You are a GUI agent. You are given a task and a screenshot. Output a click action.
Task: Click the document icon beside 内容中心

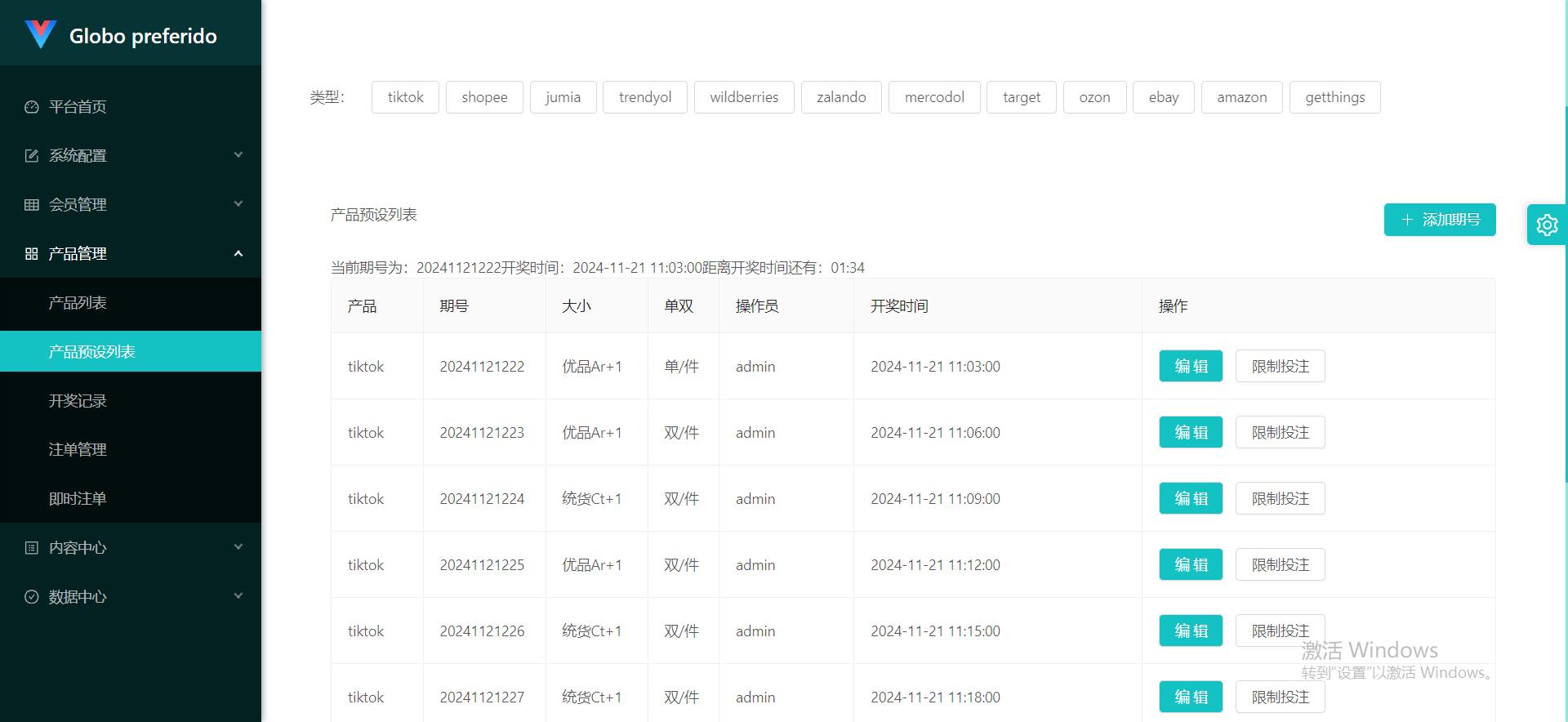pos(32,548)
